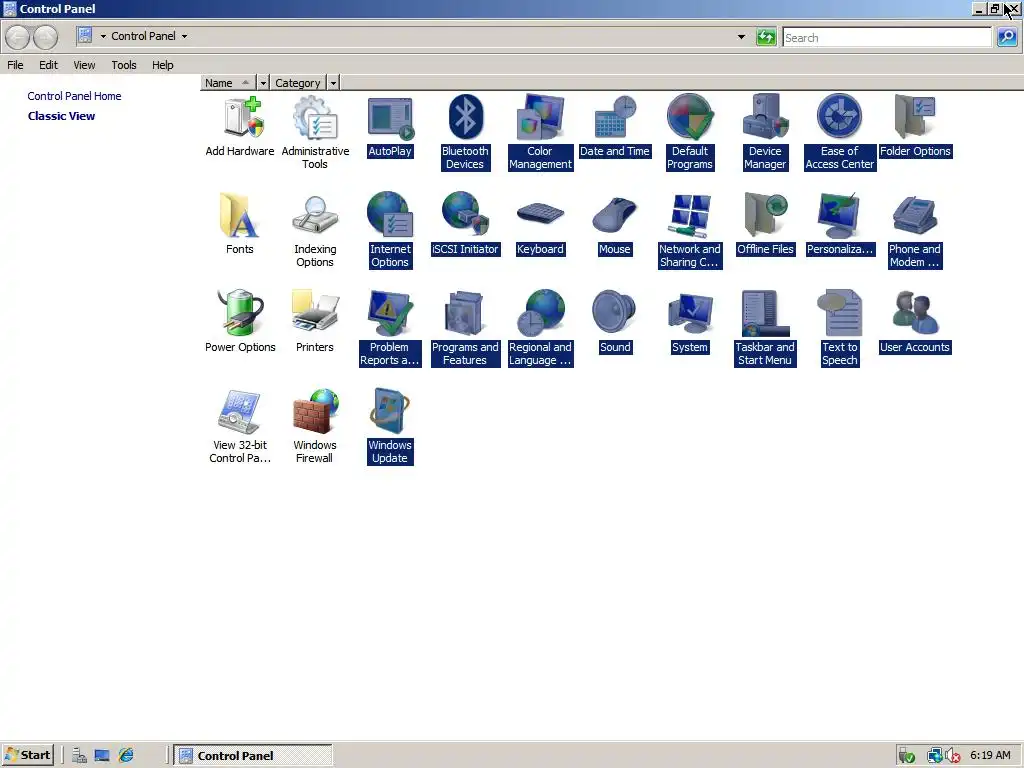The width and height of the screenshot is (1024, 768).
Task: Open View 32-bit Control Panel icon
Action: 240,426
